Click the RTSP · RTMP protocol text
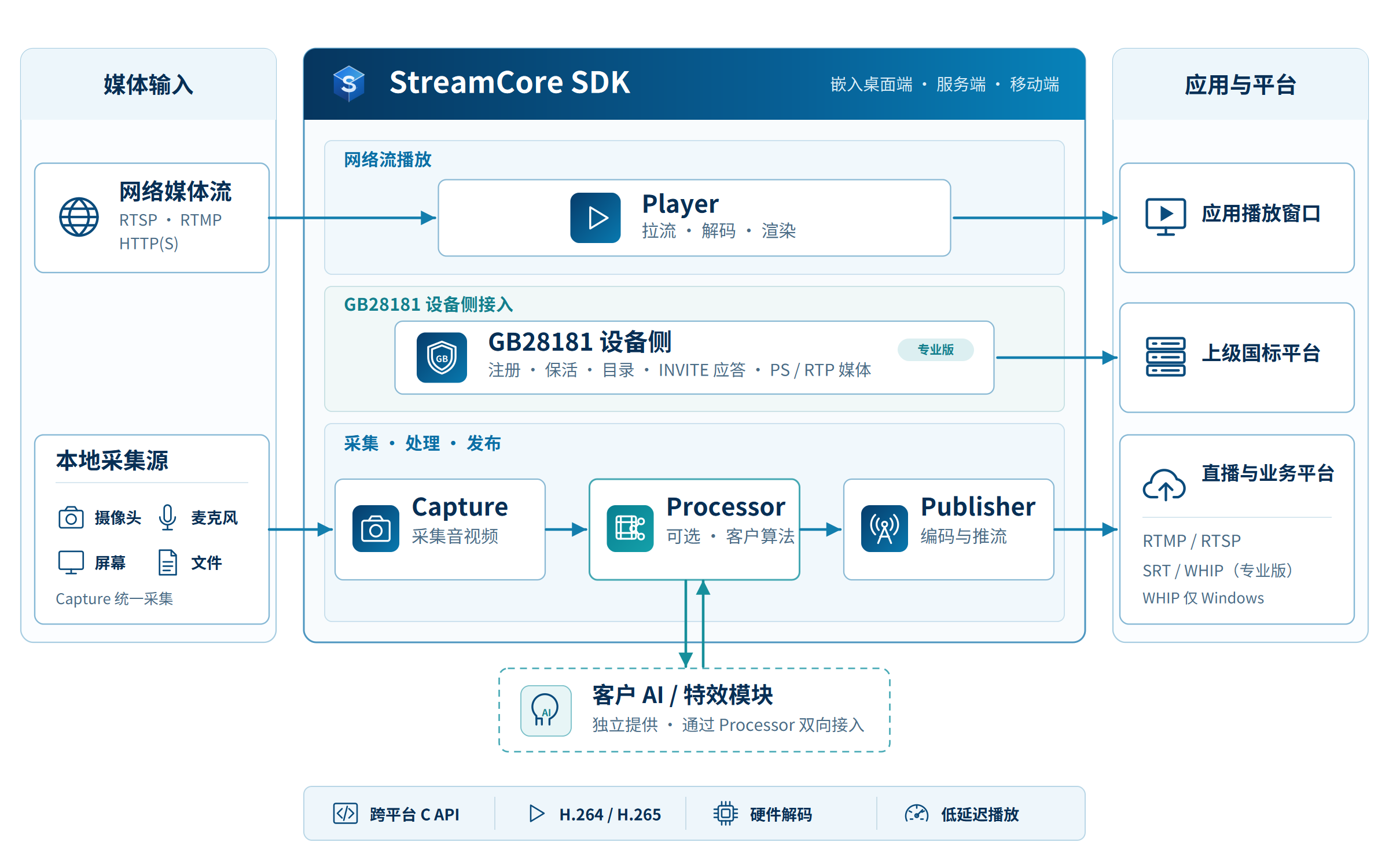This screenshot has height=868, width=1389. [x=170, y=220]
